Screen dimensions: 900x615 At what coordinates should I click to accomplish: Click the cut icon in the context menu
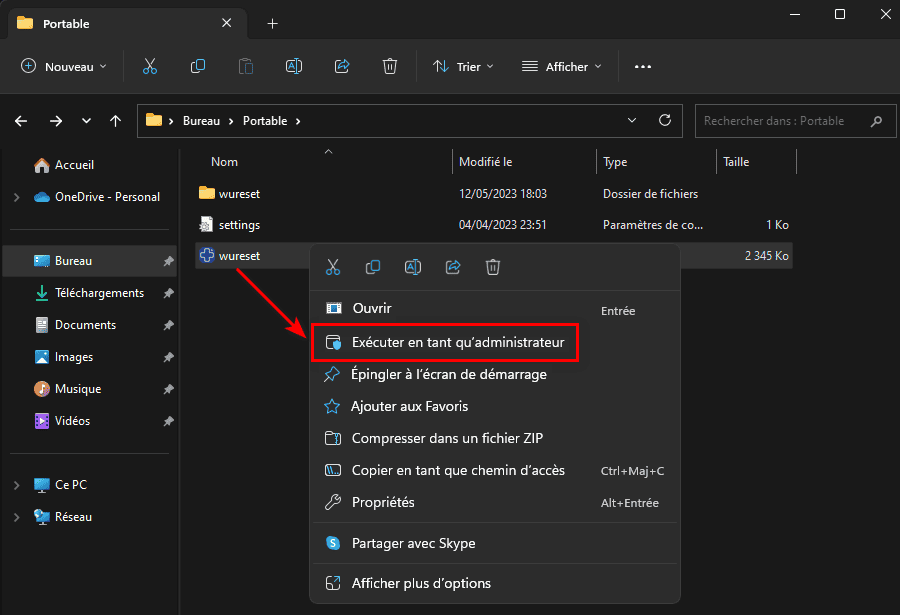pyautogui.click(x=333, y=267)
